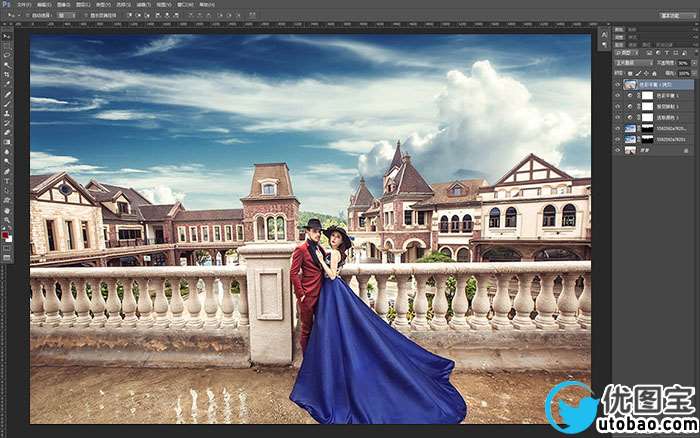Toggle the layer filtering switch
Image resolution: width=700 pixels, height=438 pixels.
[x=696, y=51]
